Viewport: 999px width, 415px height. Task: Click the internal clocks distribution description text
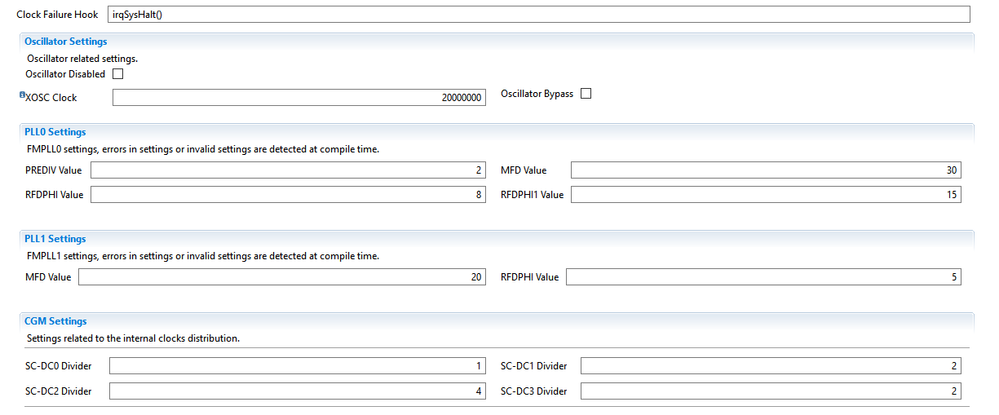pos(133,339)
